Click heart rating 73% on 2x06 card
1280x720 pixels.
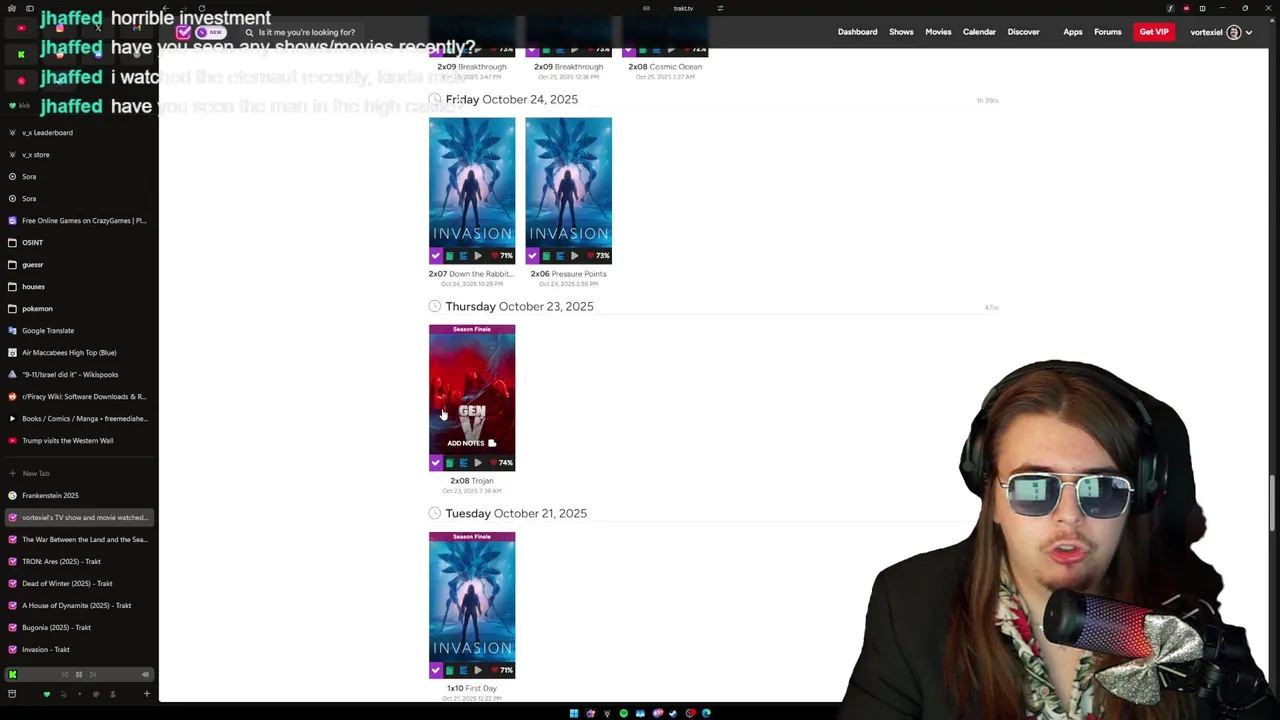pyautogui.click(x=598, y=256)
